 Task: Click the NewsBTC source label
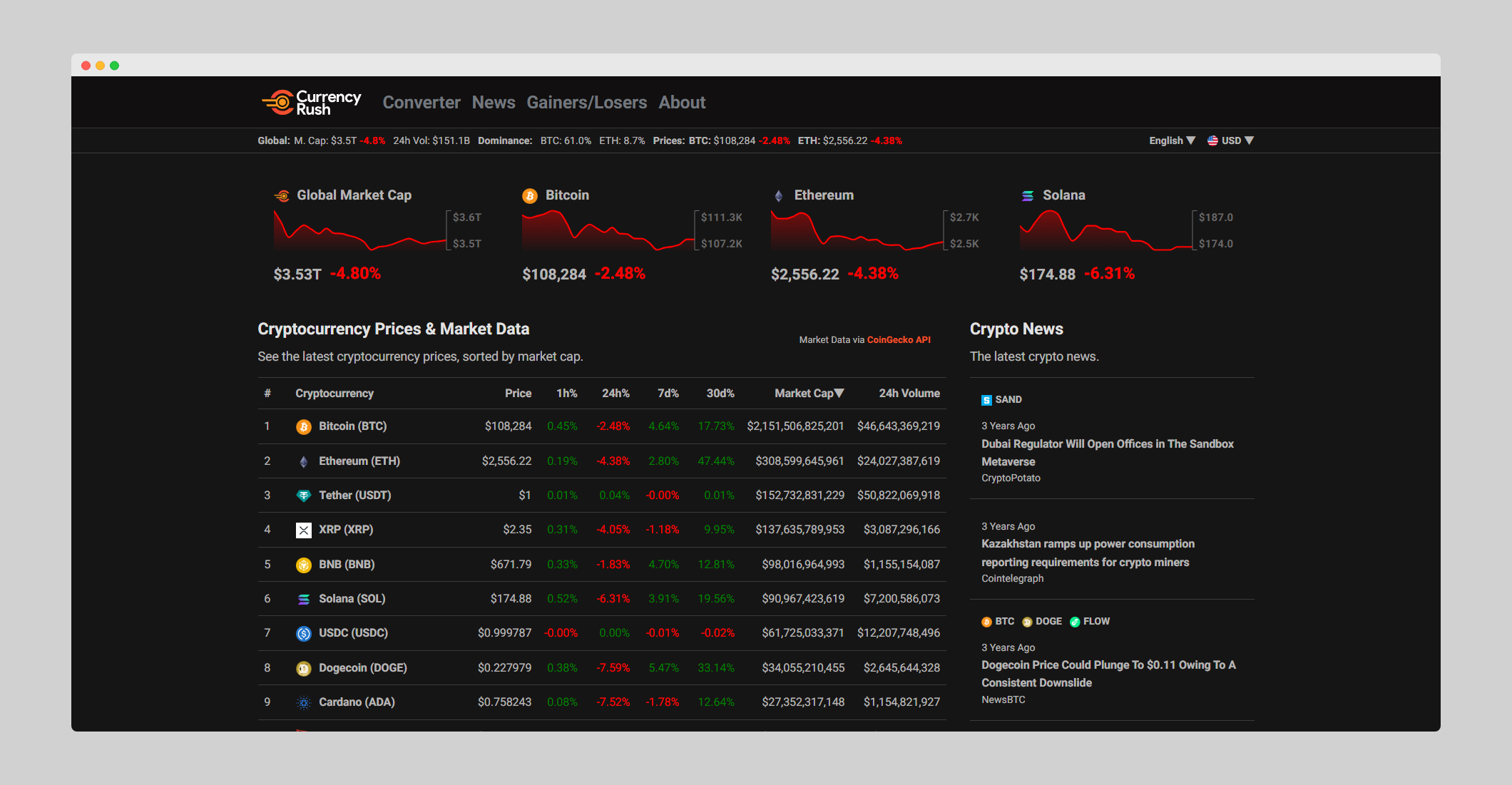tap(1003, 700)
